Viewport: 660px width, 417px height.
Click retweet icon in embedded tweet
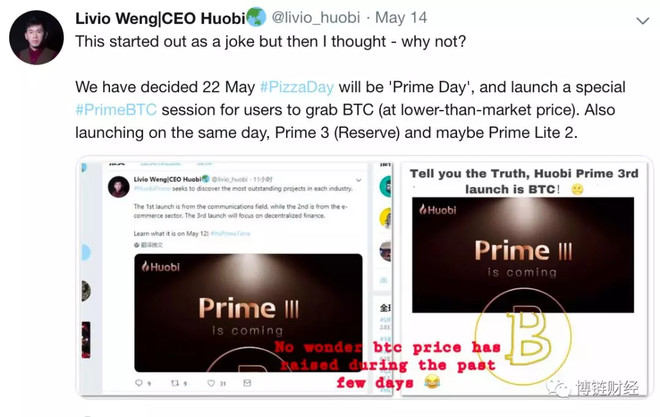pos(175,382)
